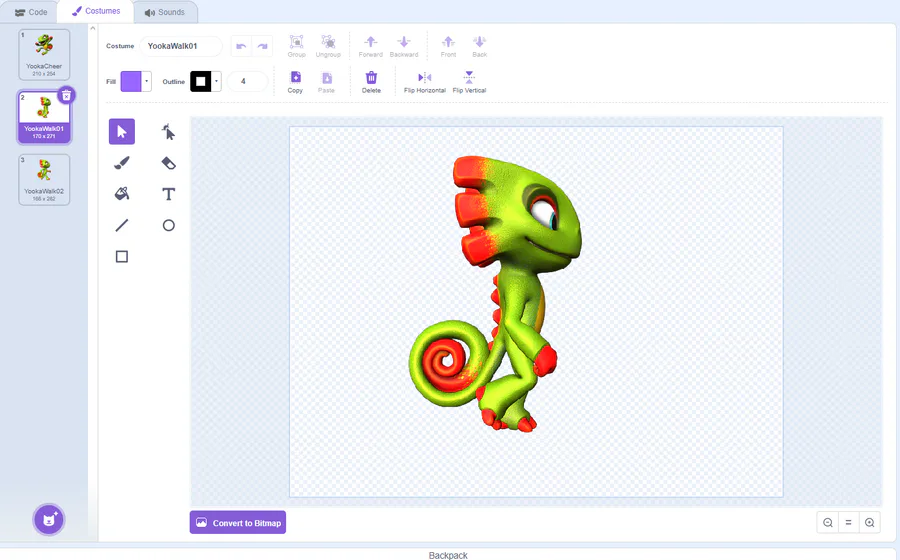Screen dimensions: 900x560
Task: Select the Rectangle tool
Action: point(122,256)
